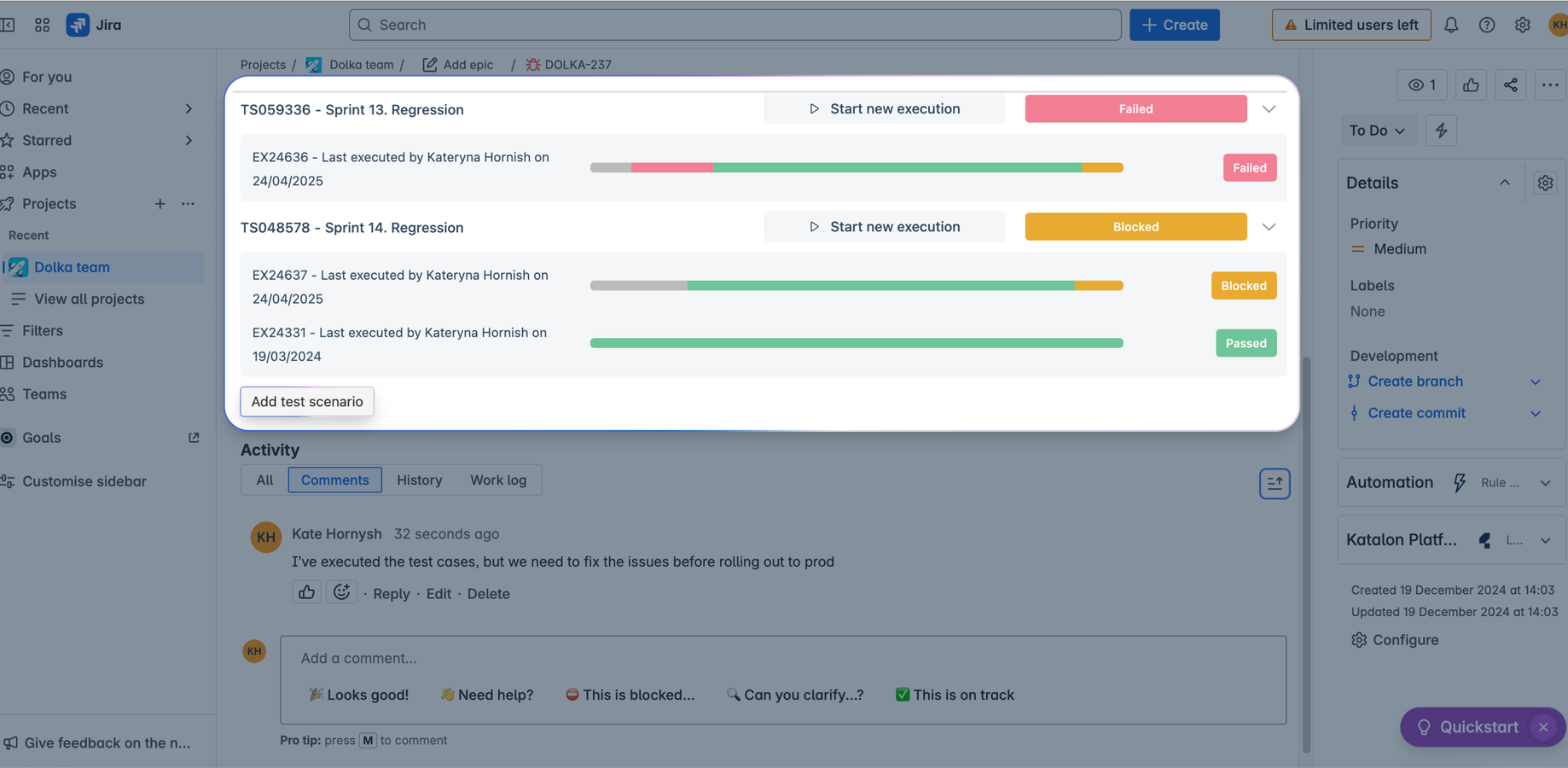The image size is (1568, 768).
Task: Open the Details panel settings gear
Action: 1545,183
